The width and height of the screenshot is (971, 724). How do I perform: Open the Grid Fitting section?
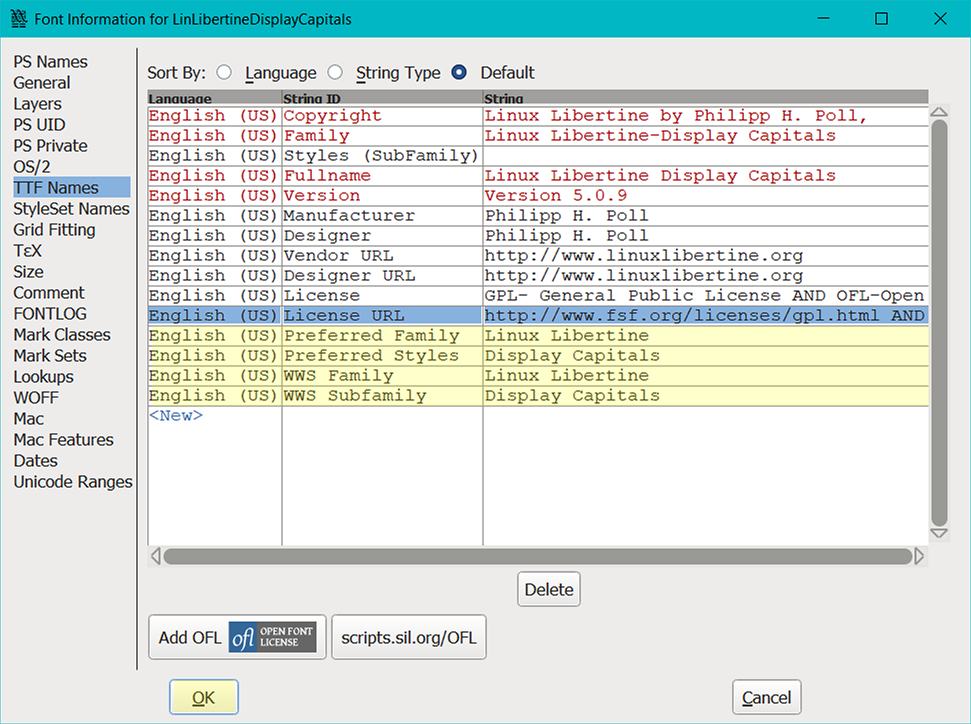[x=54, y=230]
